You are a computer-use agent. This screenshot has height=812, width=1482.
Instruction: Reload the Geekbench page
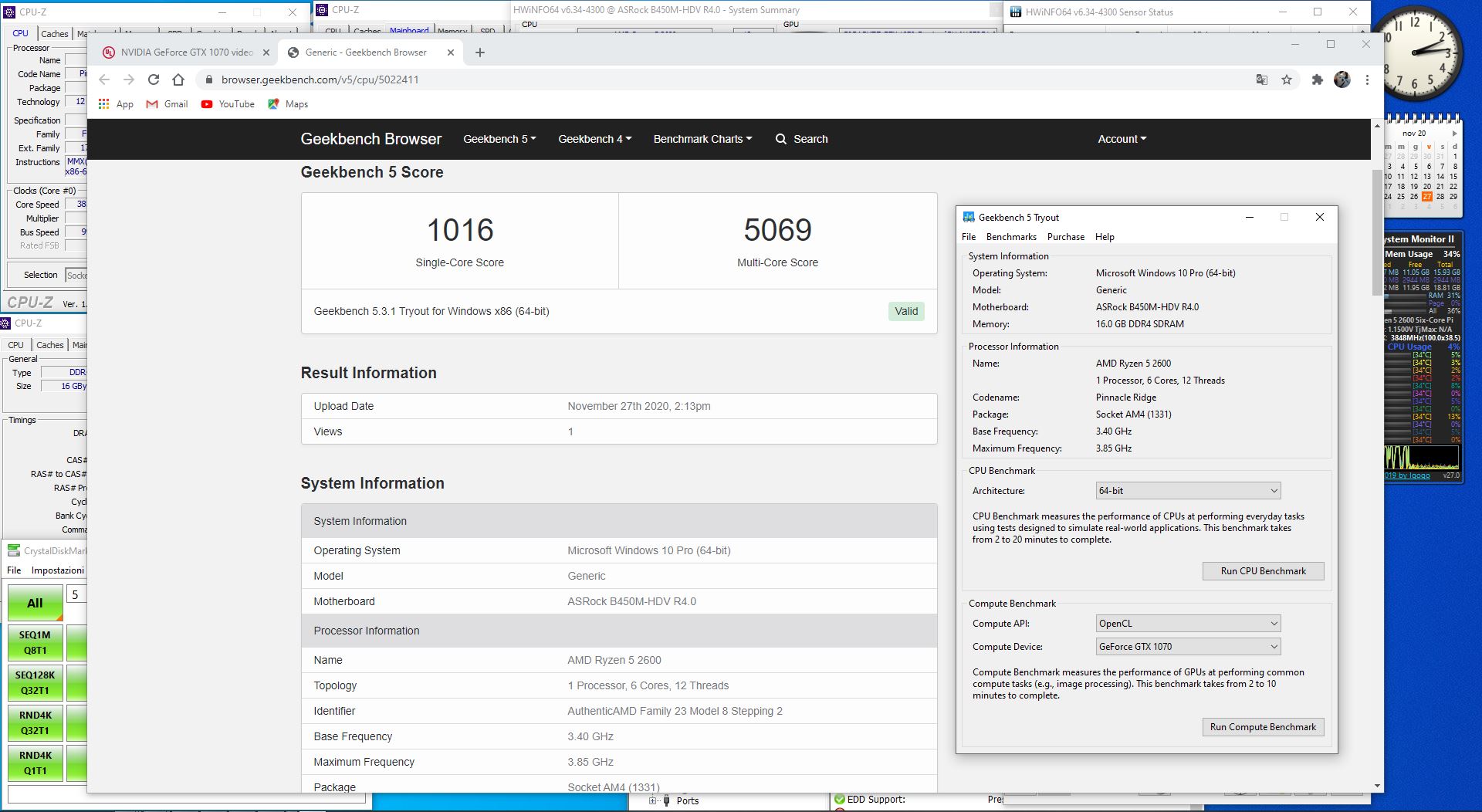(x=154, y=80)
